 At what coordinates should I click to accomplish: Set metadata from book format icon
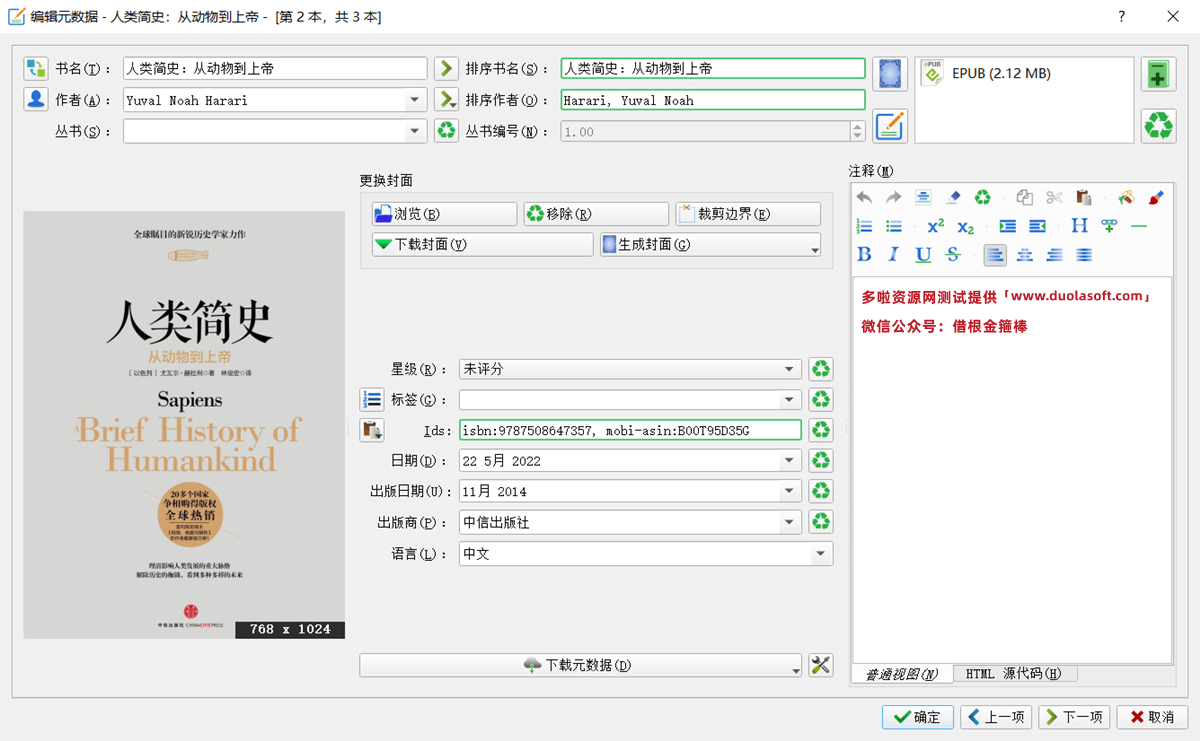pyautogui.click(x=890, y=126)
